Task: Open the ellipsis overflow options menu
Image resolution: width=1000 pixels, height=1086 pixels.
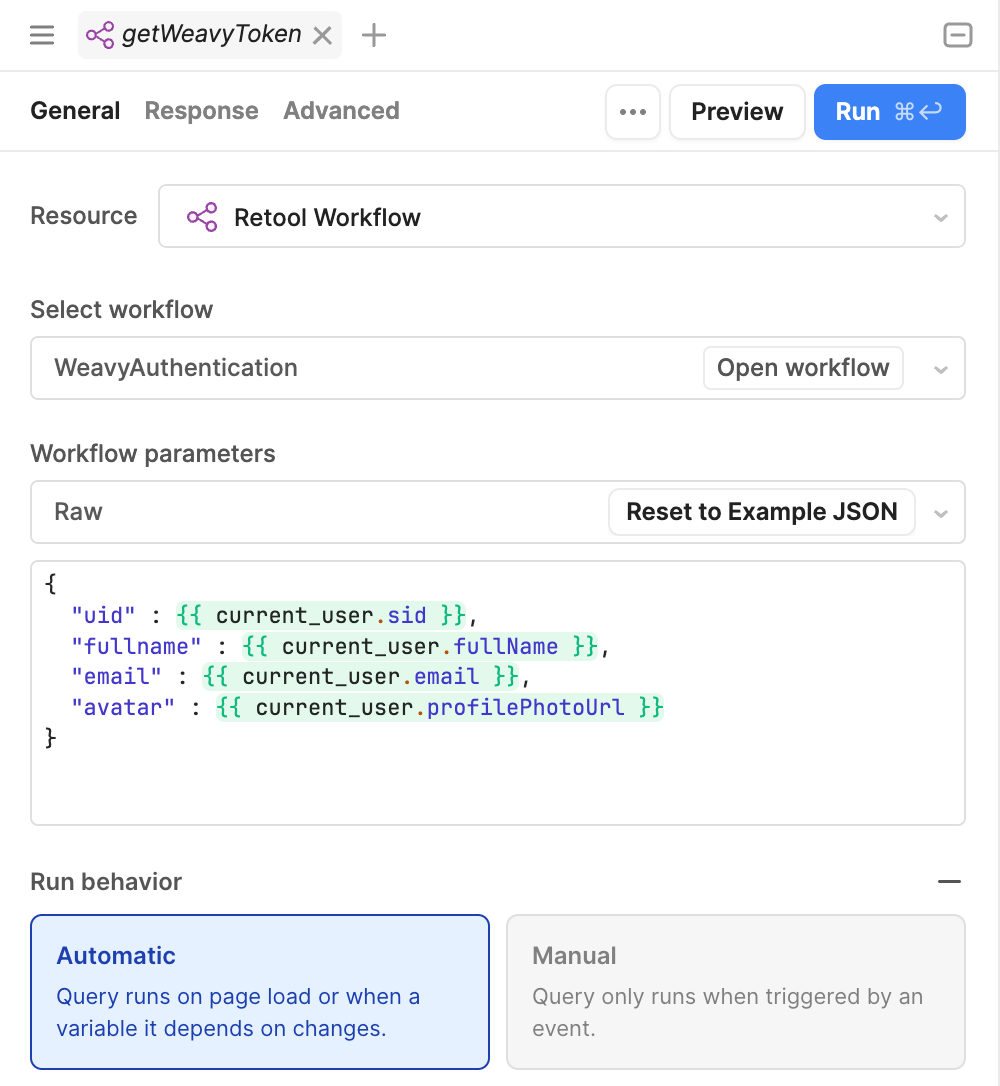Action: click(632, 111)
